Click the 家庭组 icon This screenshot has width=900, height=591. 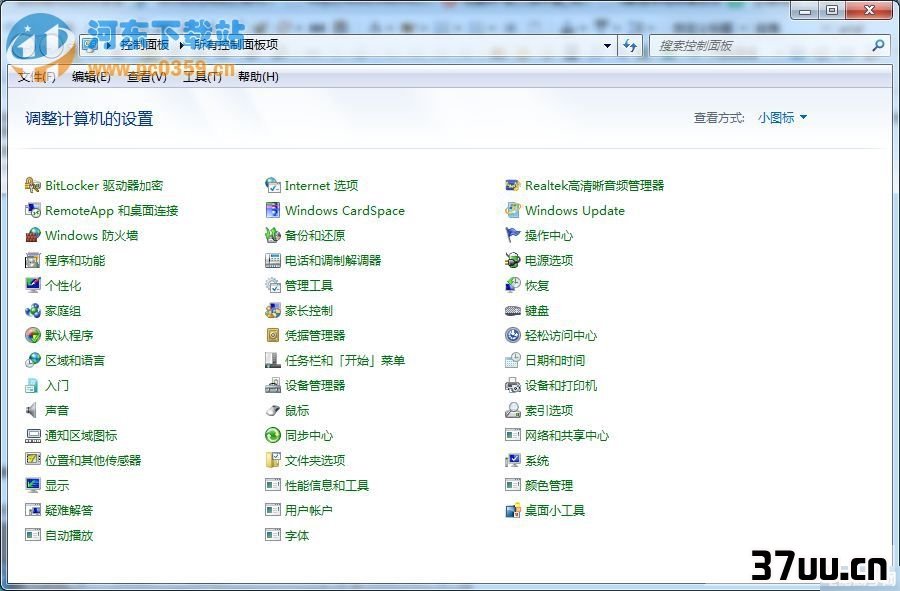(x=33, y=310)
